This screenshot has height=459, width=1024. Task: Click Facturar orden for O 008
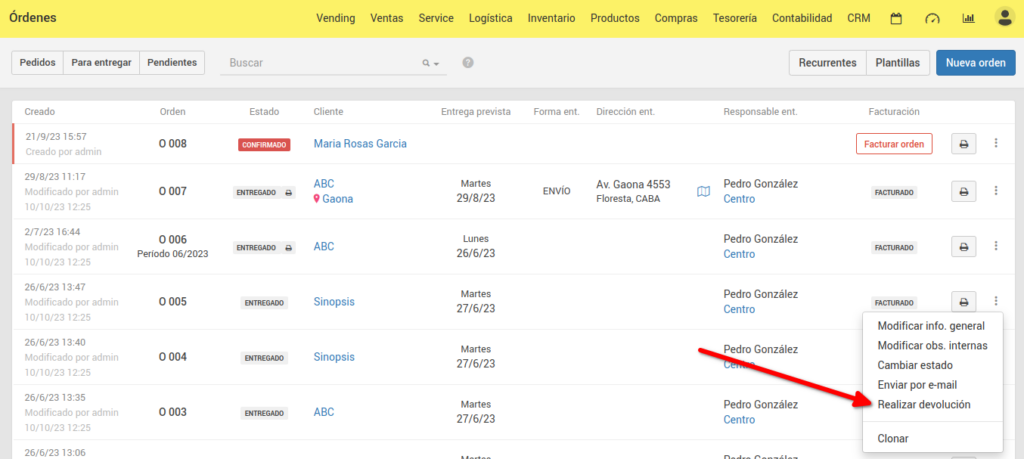(894, 144)
